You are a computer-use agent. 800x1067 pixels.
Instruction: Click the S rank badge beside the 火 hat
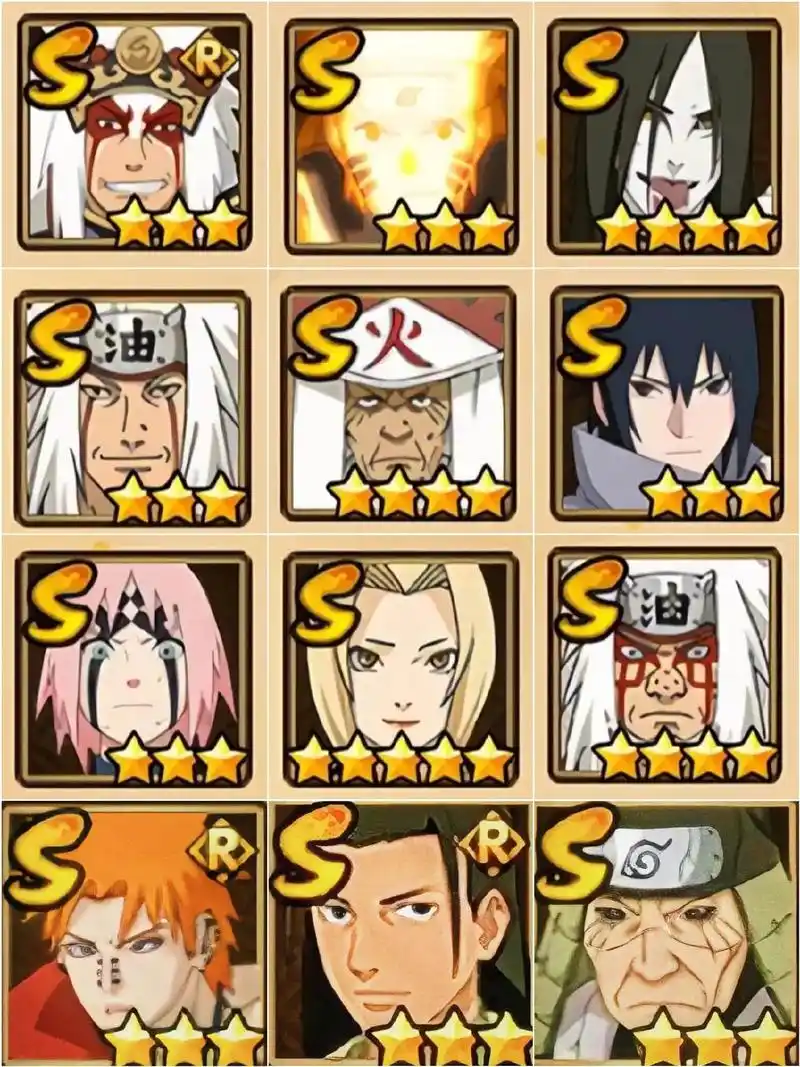tap(324, 337)
